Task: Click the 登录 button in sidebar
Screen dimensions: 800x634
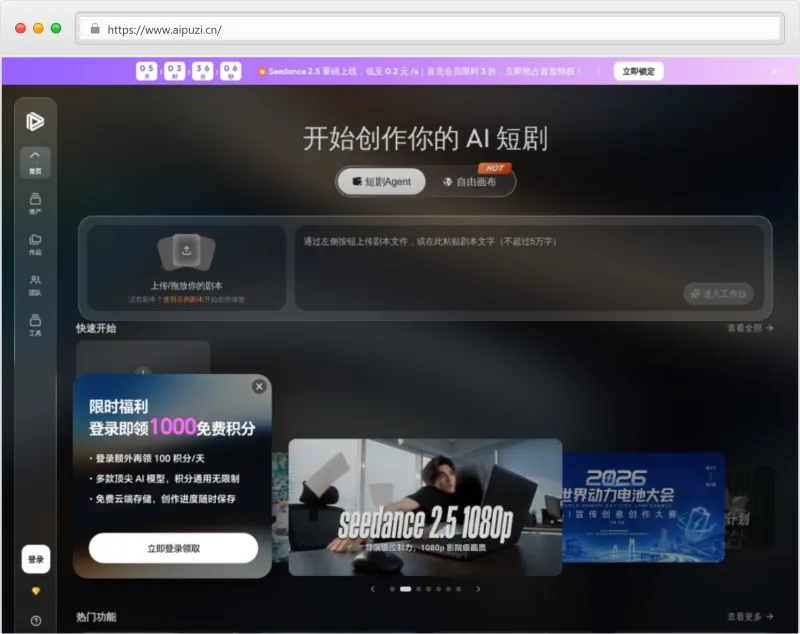Action: (36, 559)
